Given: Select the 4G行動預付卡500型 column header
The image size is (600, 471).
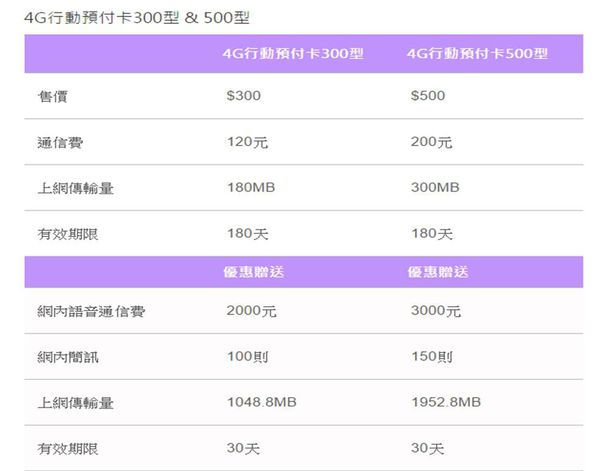Looking at the screenshot, I should coord(477,54).
